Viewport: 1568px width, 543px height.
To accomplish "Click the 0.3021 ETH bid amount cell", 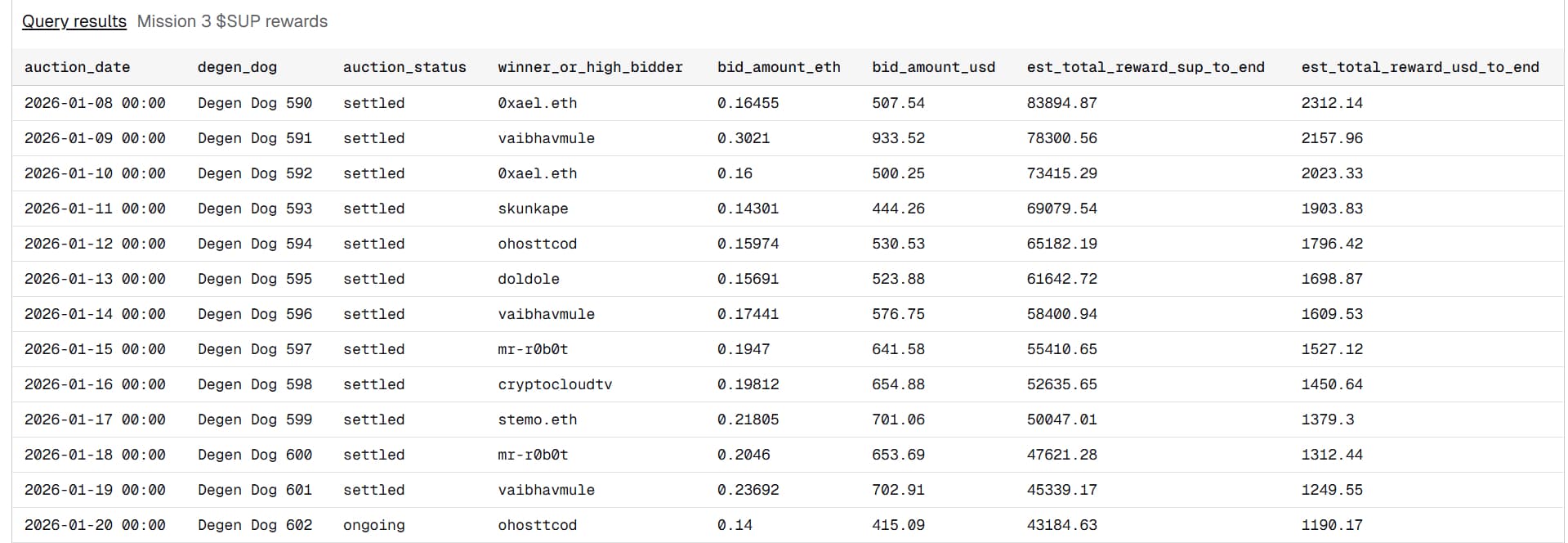I will [744, 138].
